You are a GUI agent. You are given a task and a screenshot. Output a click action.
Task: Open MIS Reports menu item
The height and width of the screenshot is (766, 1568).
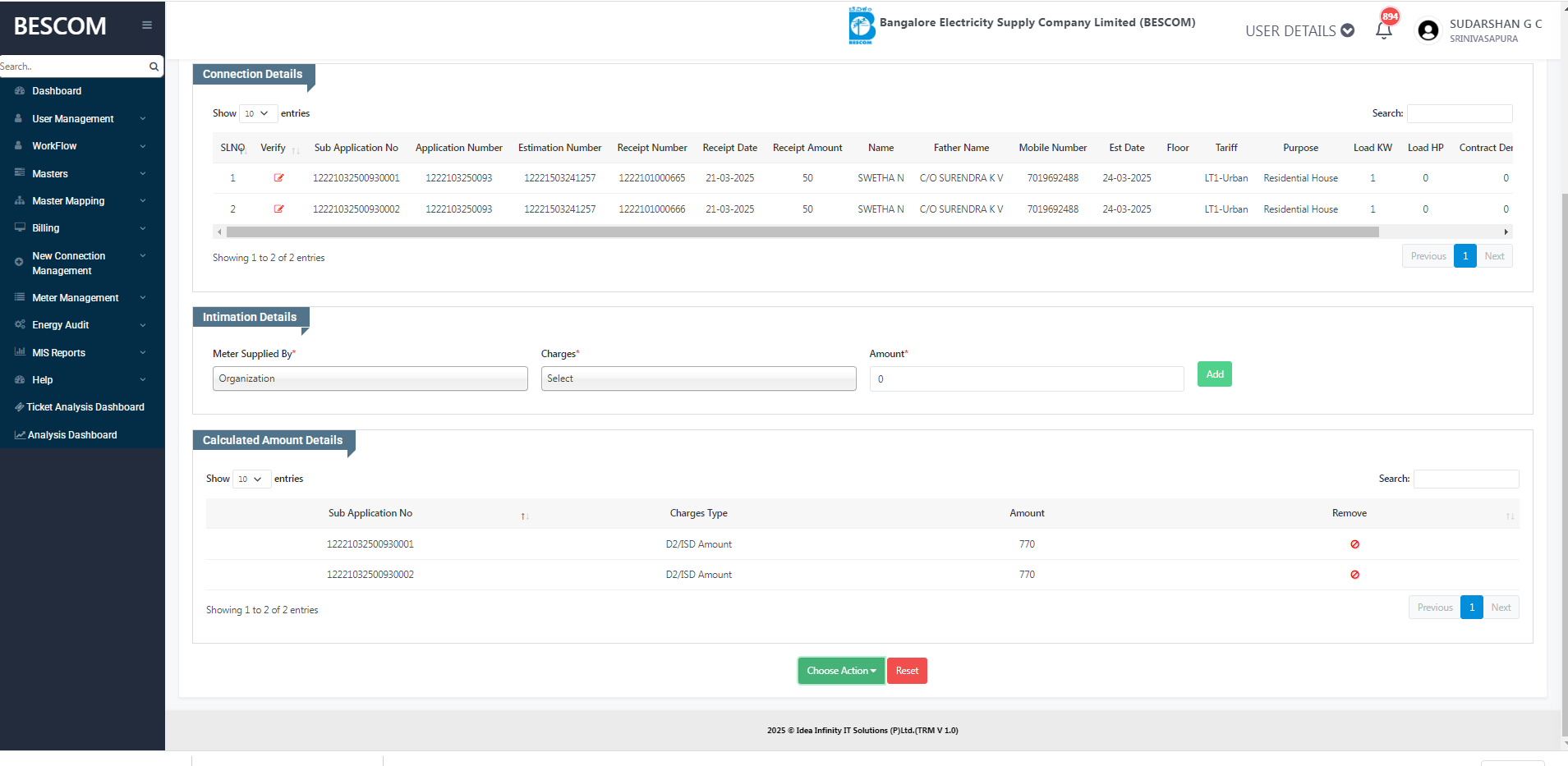[x=58, y=353]
